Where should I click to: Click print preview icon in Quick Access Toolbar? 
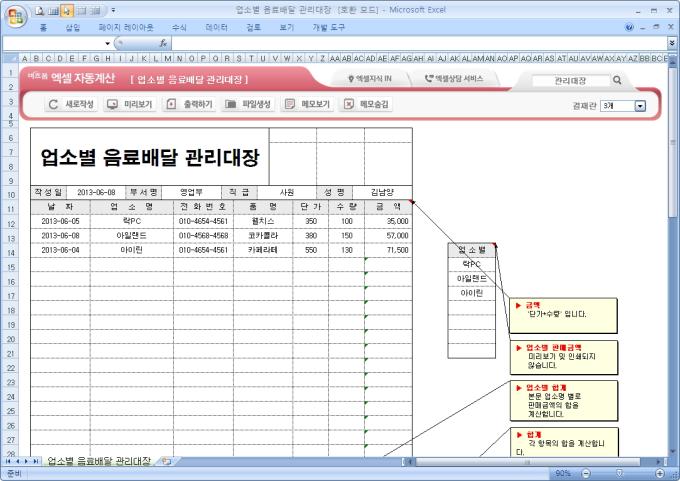(x=40, y=10)
